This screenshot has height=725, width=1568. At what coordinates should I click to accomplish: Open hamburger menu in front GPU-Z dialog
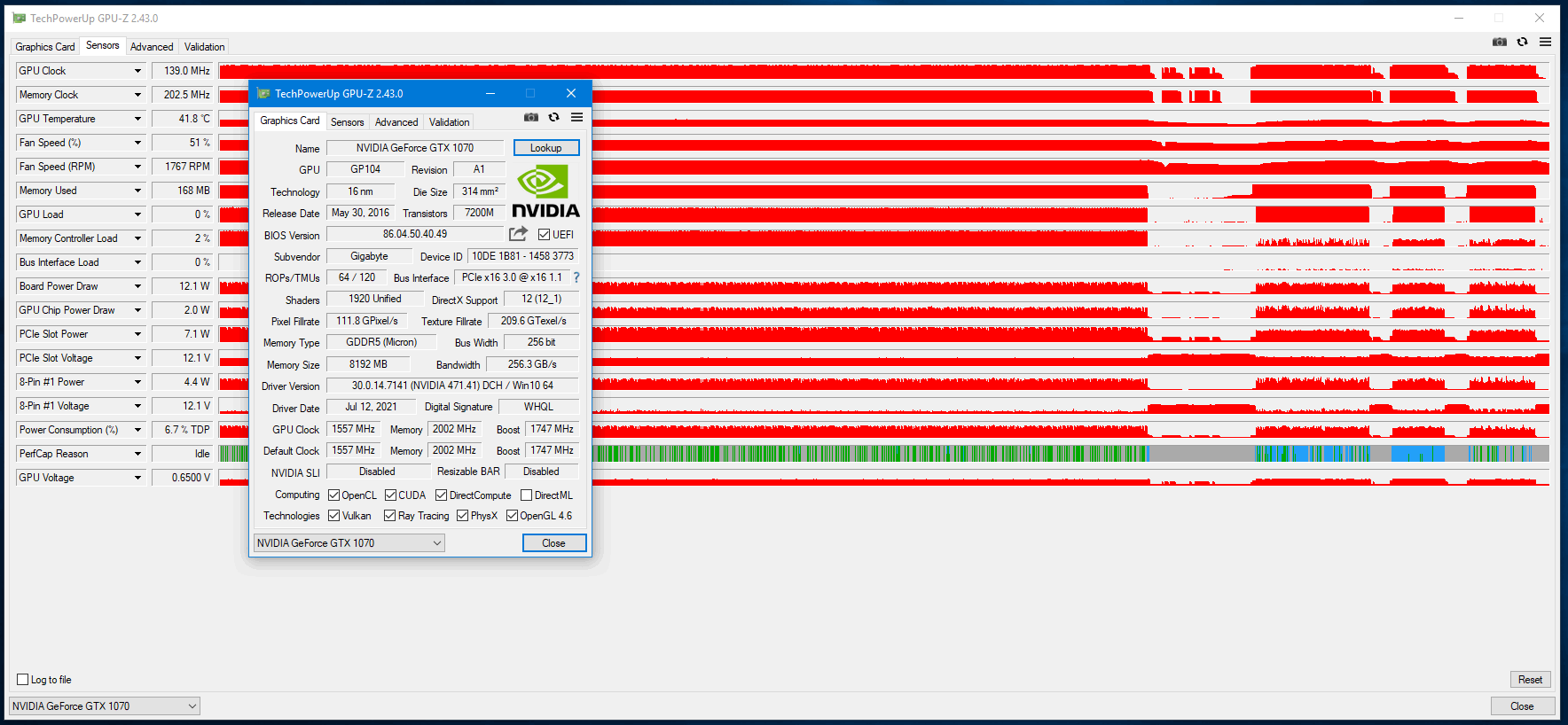[577, 117]
